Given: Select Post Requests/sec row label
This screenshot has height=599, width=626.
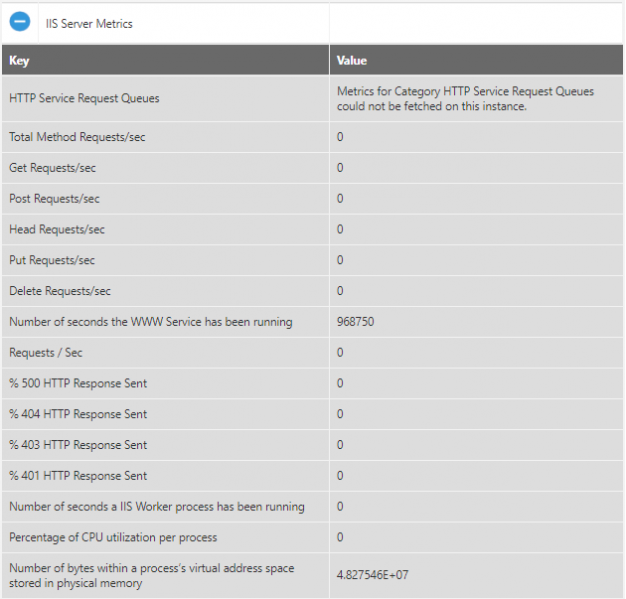Looking at the screenshot, I should point(54,198).
